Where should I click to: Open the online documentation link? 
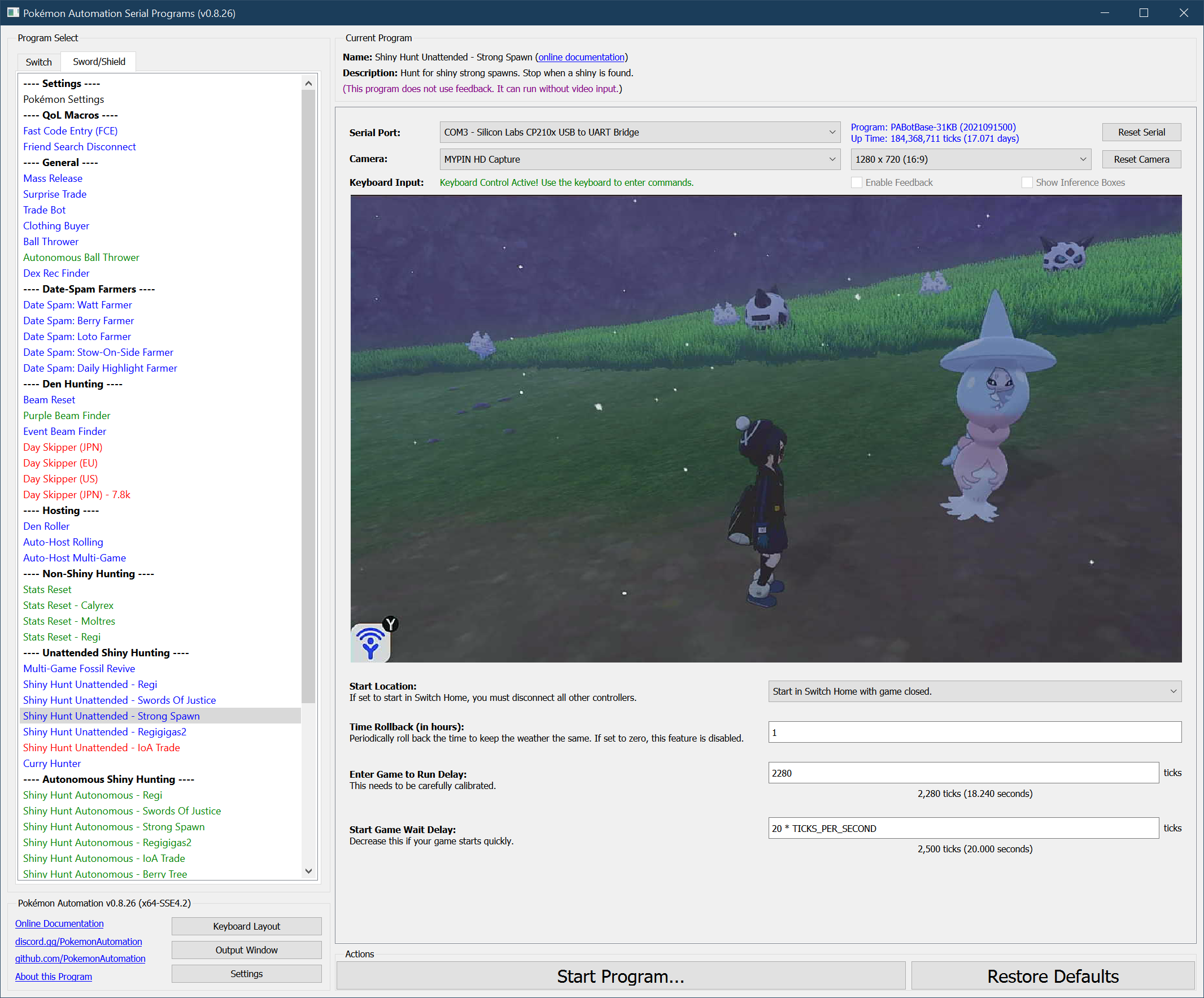(x=581, y=57)
